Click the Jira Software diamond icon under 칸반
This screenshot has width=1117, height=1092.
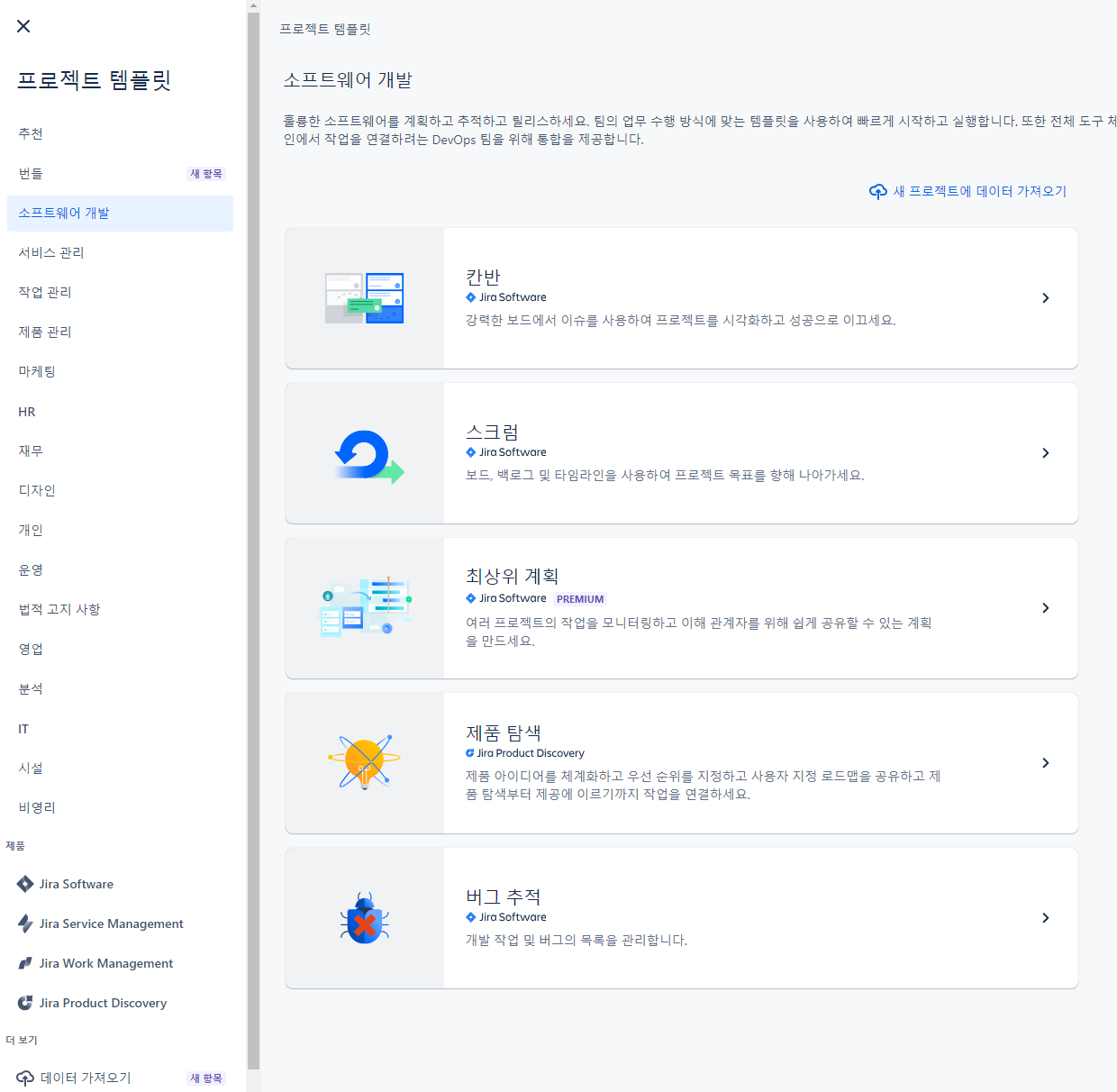coord(470,297)
